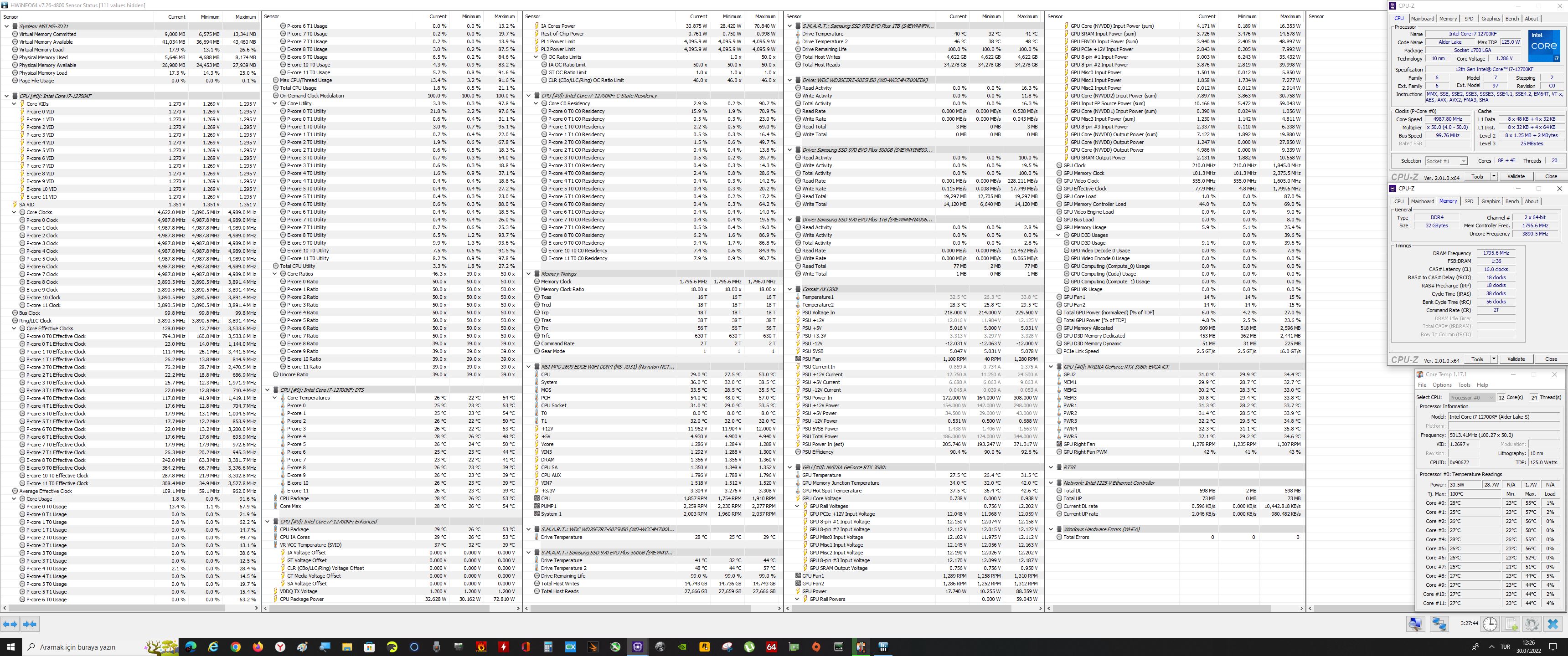This screenshot has width=1568, height=656.
Task: Select 'GPU Hot Spot Temperature' sensor row
Action: point(913,491)
